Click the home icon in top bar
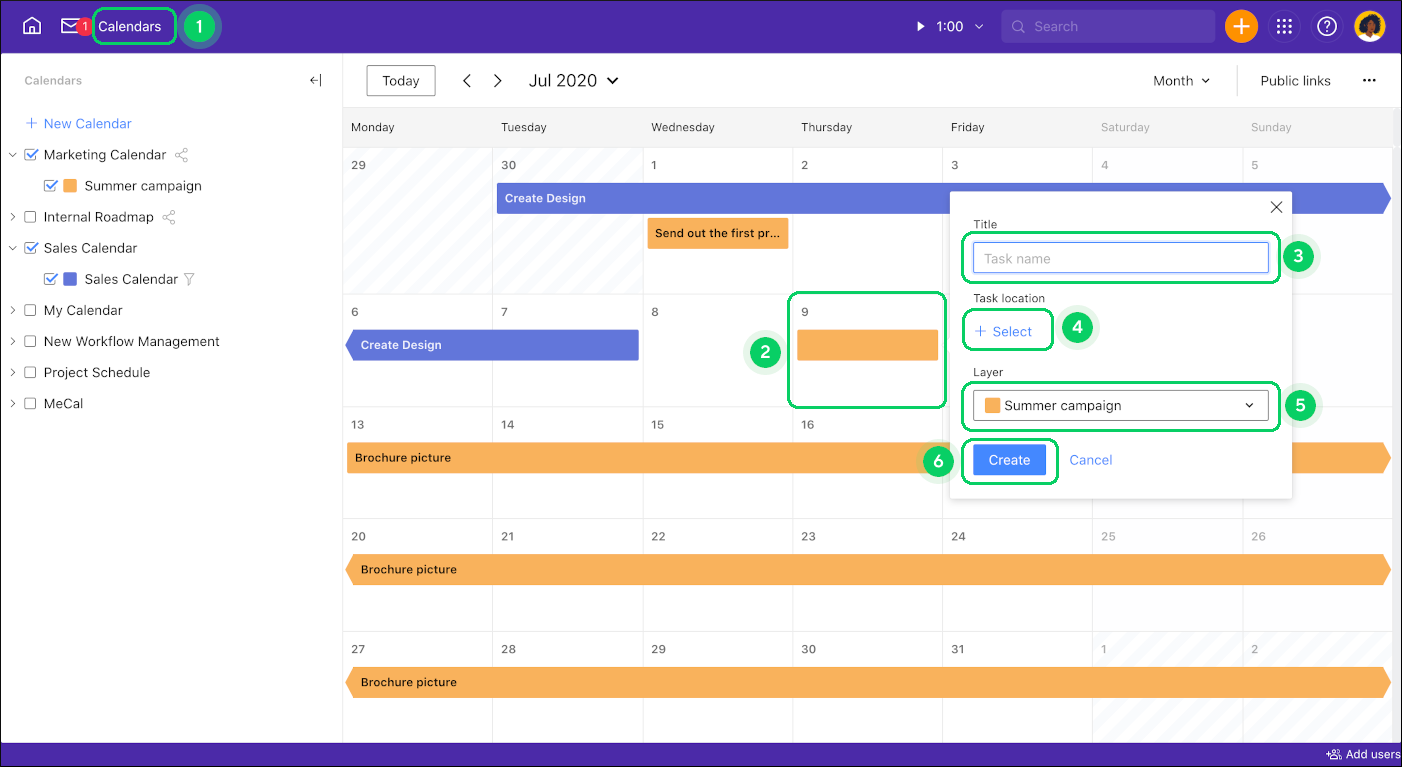The image size is (1402, 767). coord(31,25)
